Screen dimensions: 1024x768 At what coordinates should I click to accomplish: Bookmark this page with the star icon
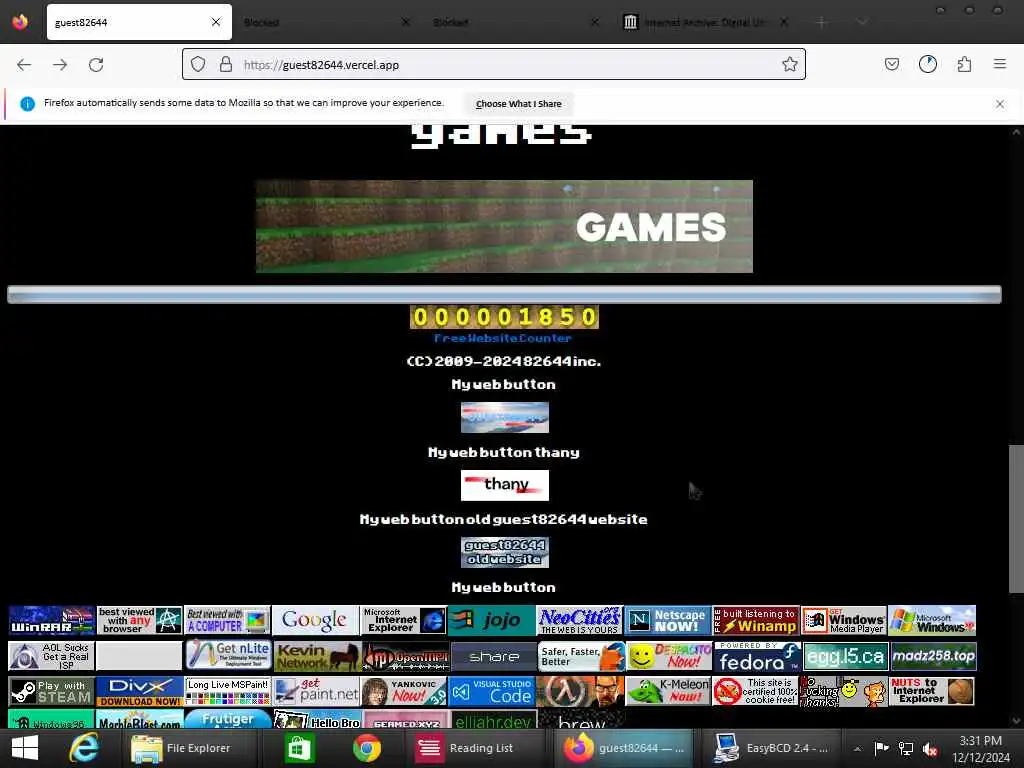790,64
